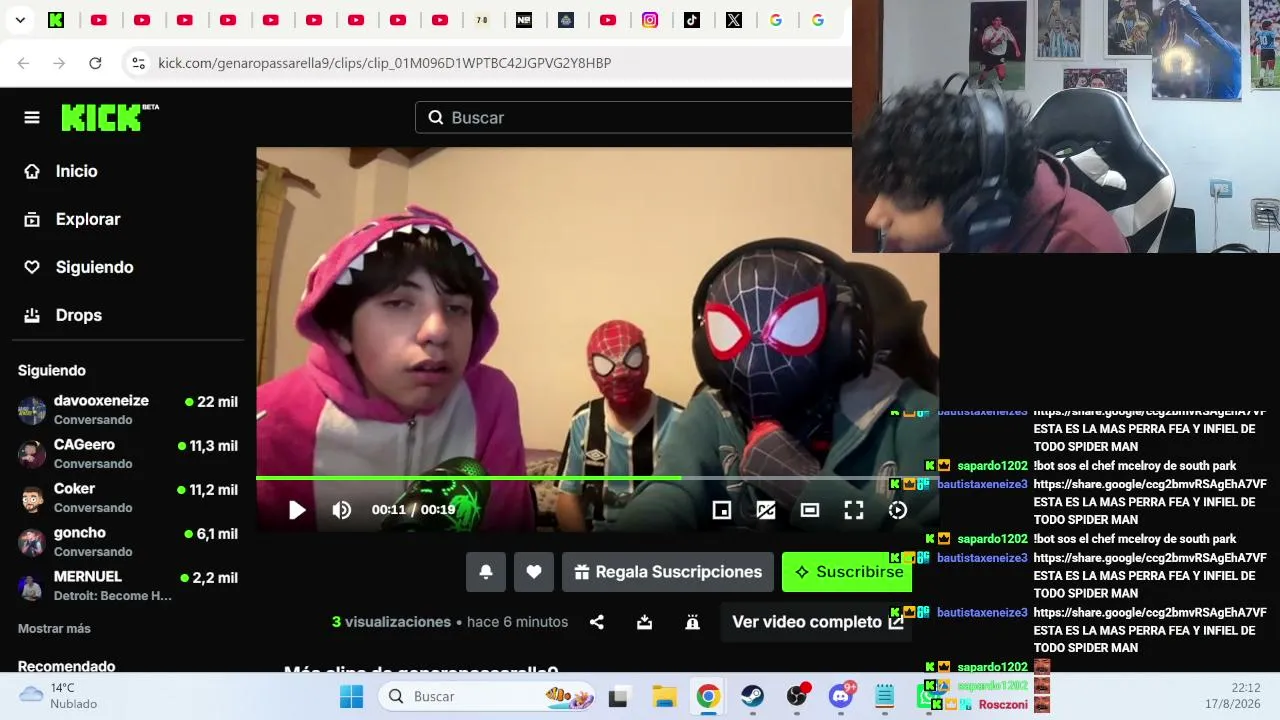This screenshot has height=720, width=1280.
Task: Turn on notifications with the bell button
Action: click(486, 572)
